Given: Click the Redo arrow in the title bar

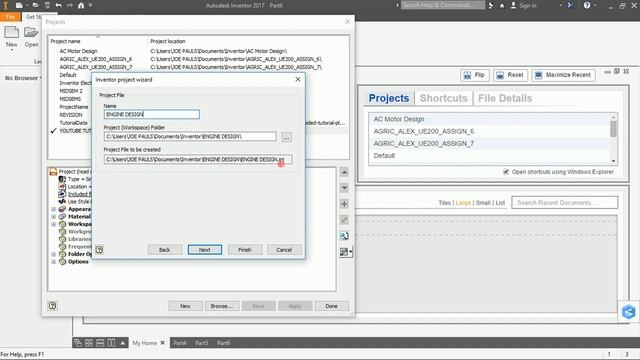Looking at the screenshot, I should click(x=69, y=5).
